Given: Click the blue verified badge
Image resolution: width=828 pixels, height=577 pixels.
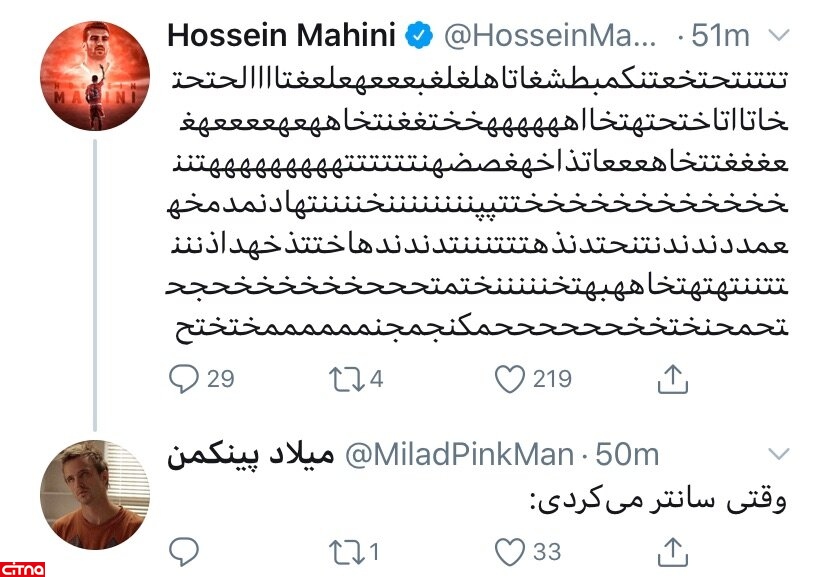Looking at the screenshot, I should [419, 37].
